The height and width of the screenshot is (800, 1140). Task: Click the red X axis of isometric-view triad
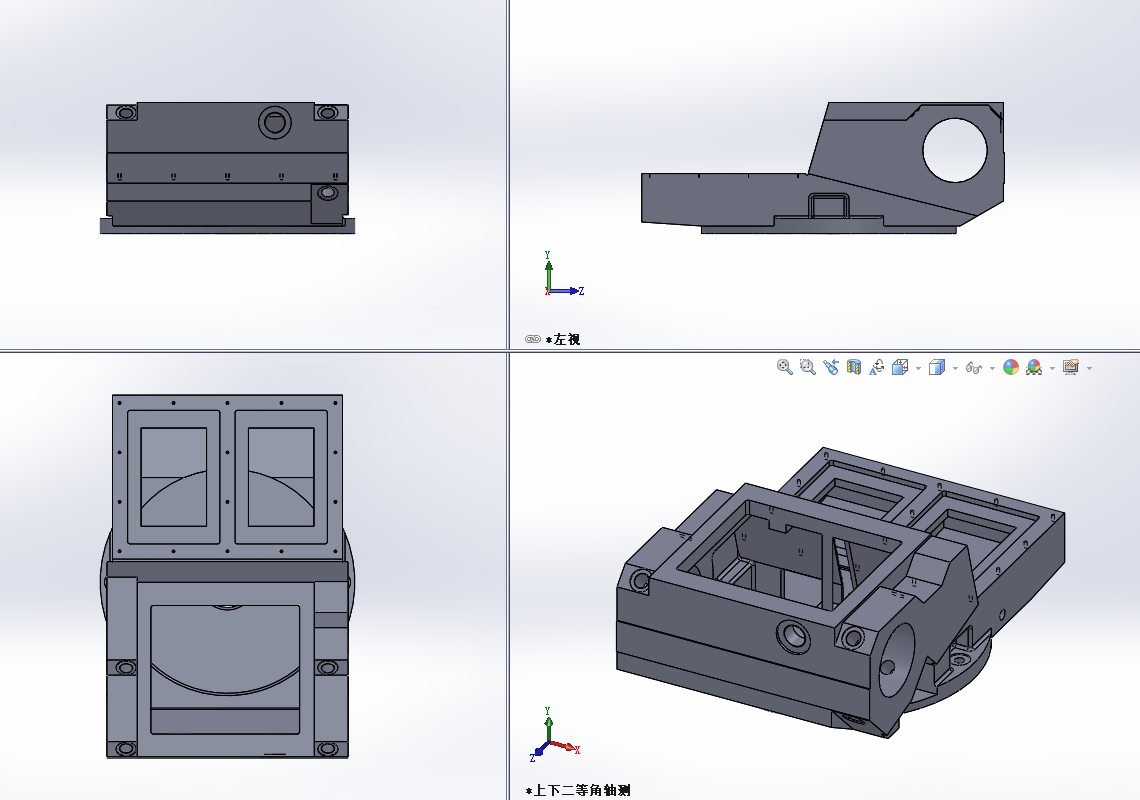coord(565,746)
